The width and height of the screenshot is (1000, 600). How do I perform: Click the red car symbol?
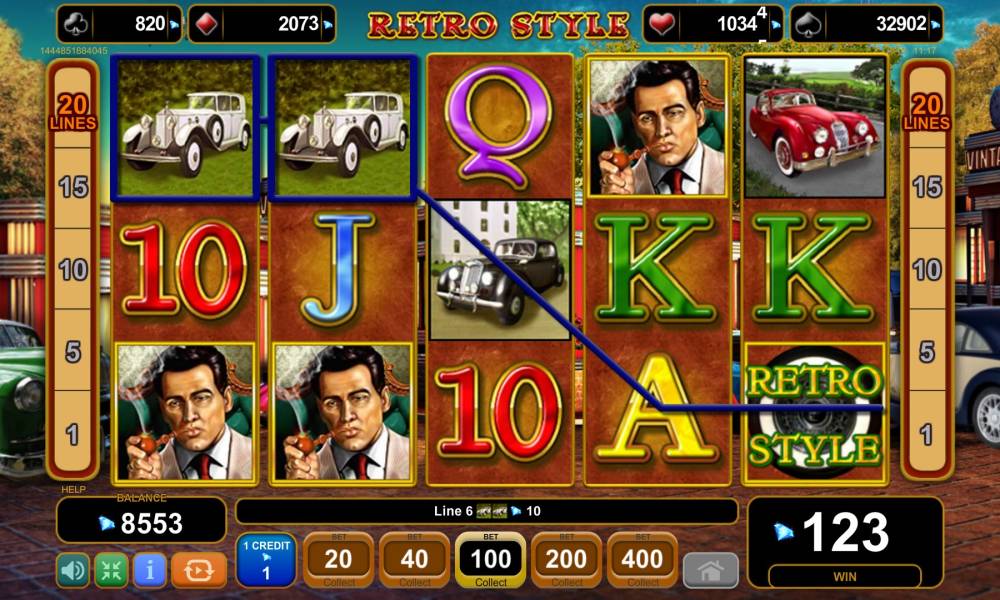pos(814,127)
